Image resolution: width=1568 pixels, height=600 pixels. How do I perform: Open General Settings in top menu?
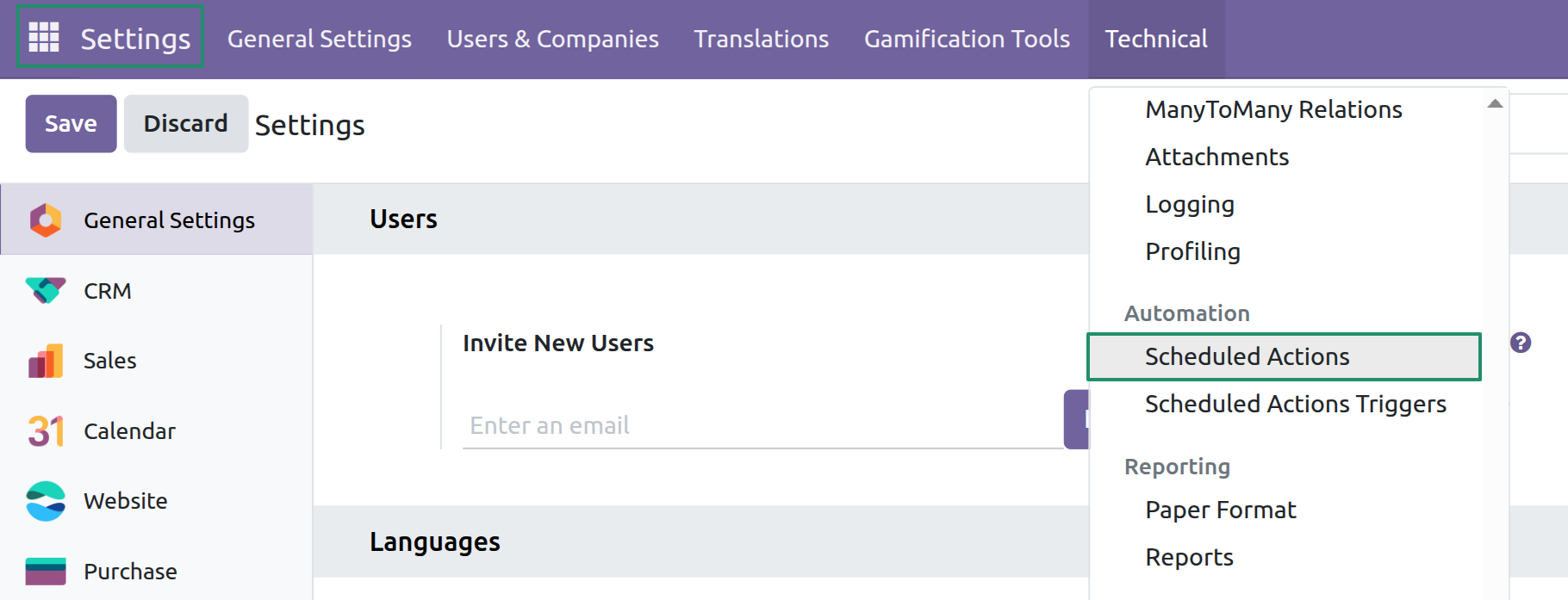(x=320, y=39)
